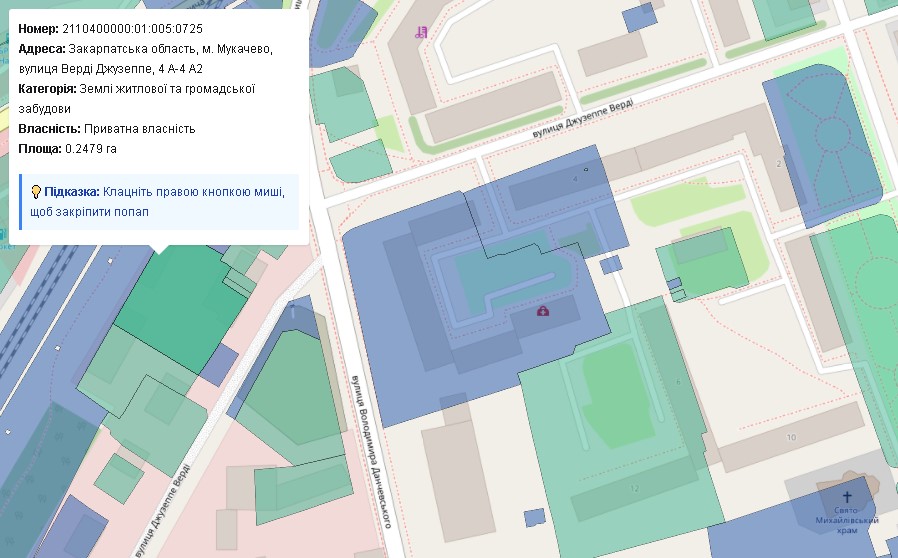Click the church cross icon
This screenshot has height=558, width=898.
tap(848, 496)
